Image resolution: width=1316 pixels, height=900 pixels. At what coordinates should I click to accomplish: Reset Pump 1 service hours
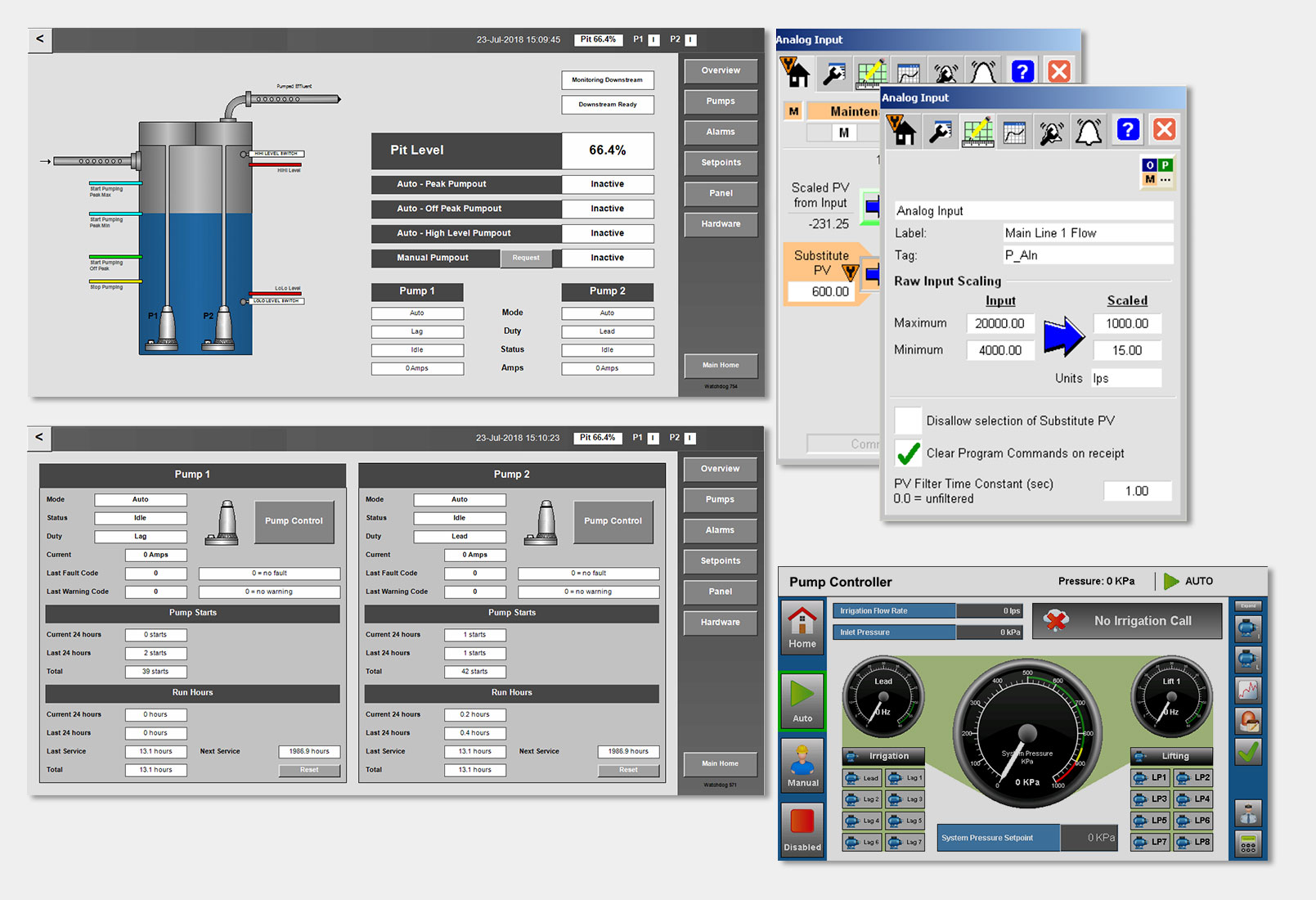pyautogui.click(x=308, y=769)
